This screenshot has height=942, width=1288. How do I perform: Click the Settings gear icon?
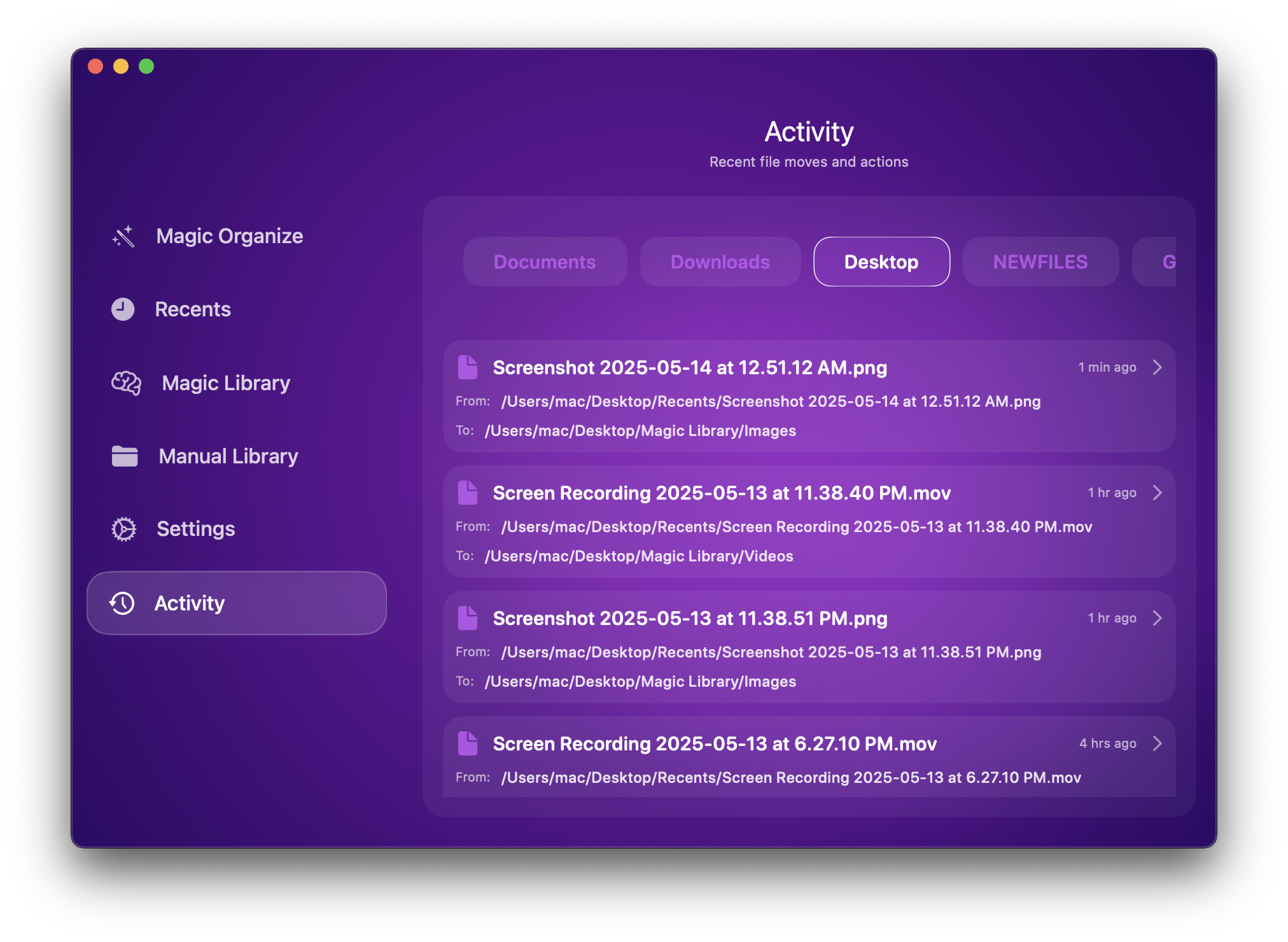click(x=124, y=529)
